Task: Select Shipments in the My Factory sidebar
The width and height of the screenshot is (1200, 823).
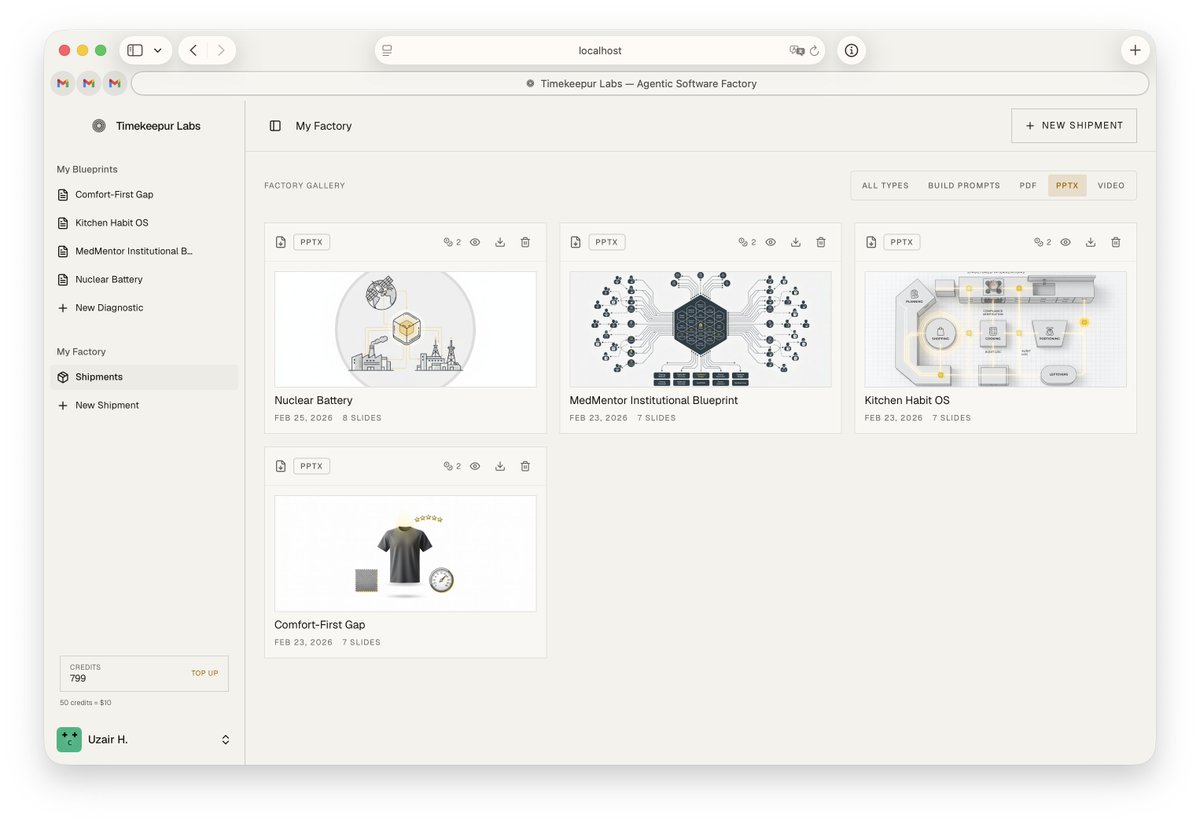Action: (100, 377)
